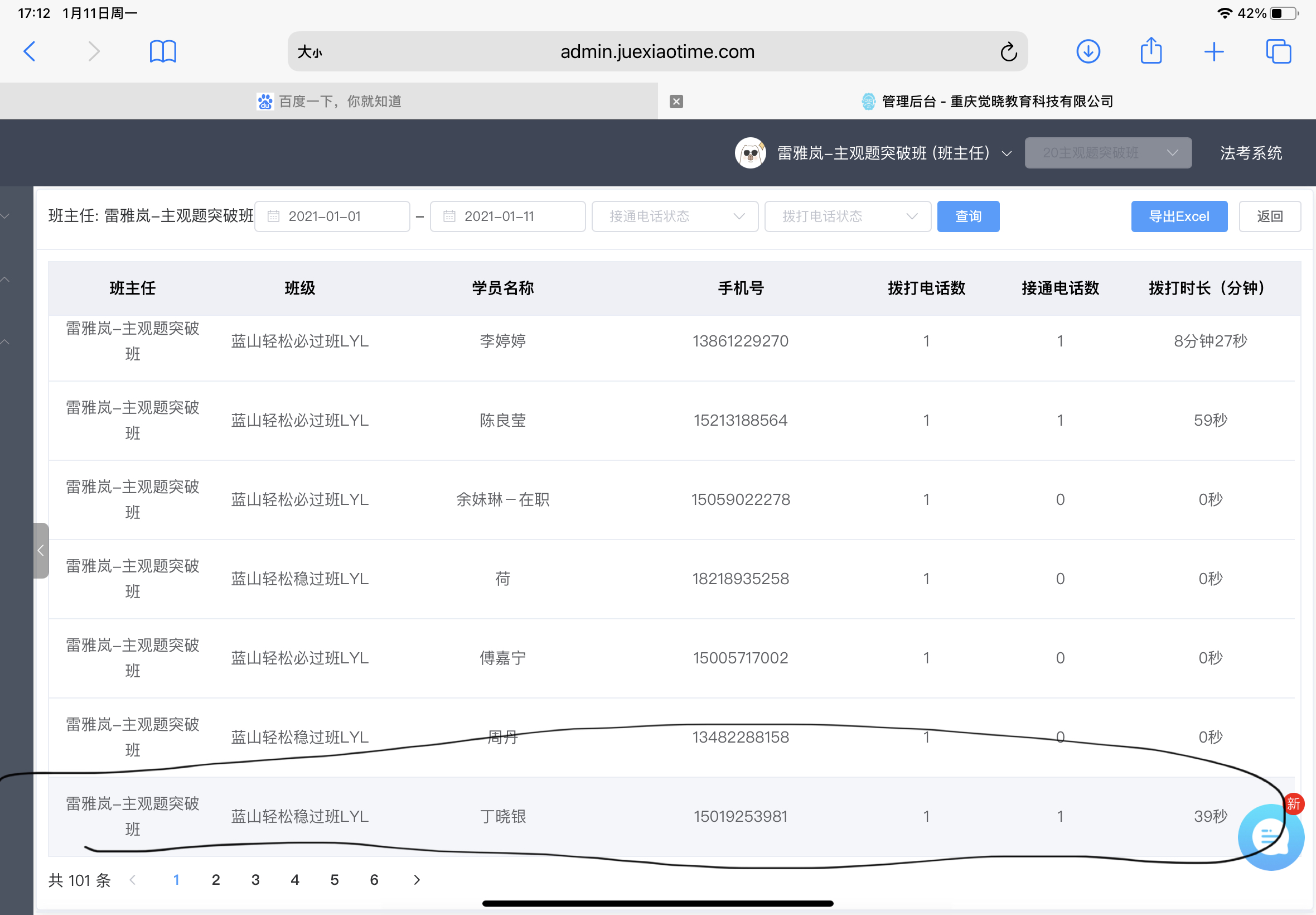Click the calendar icon of the start date field
Image resolution: width=1316 pixels, height=915 pixels.
coord(274,216)
